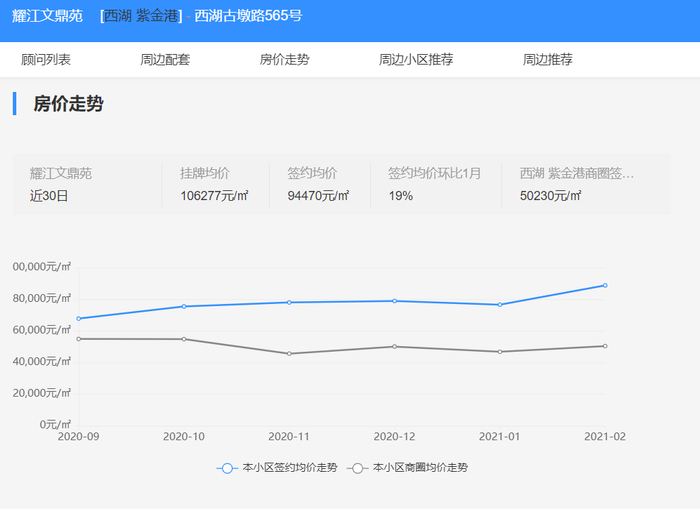
Task: Select gray line data point at 2020-11
Action: [289, 353]
